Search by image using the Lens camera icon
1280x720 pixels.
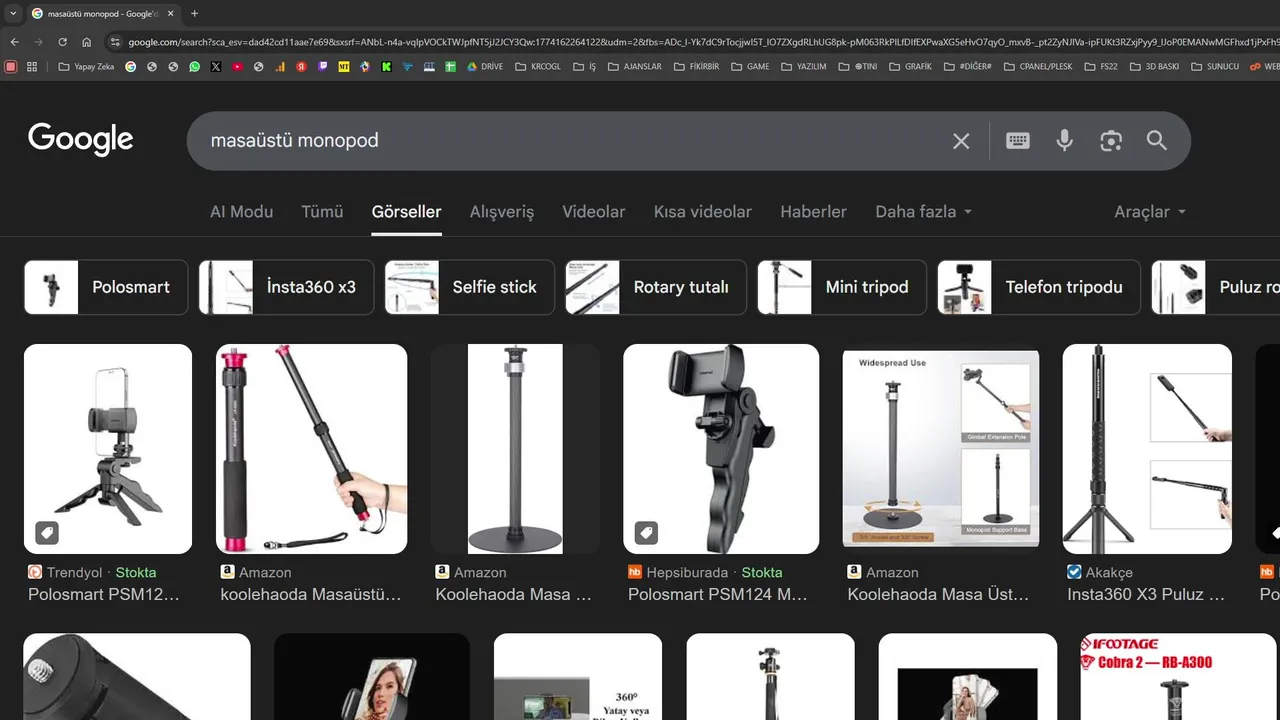pos(1111,141)
